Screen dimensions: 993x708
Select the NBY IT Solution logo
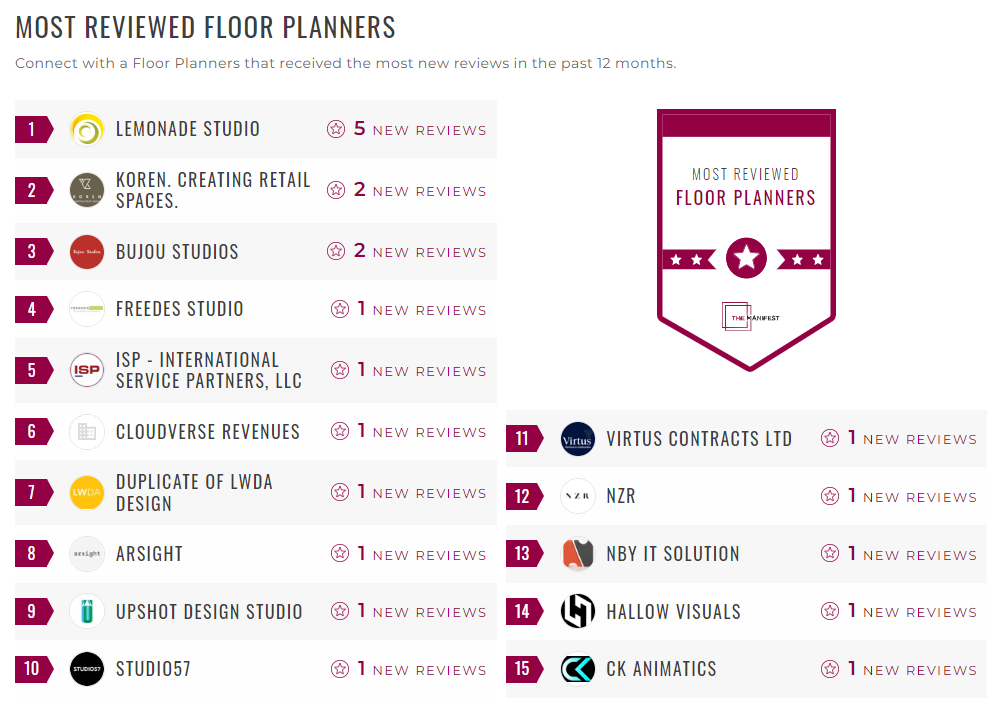pos(578,553)
